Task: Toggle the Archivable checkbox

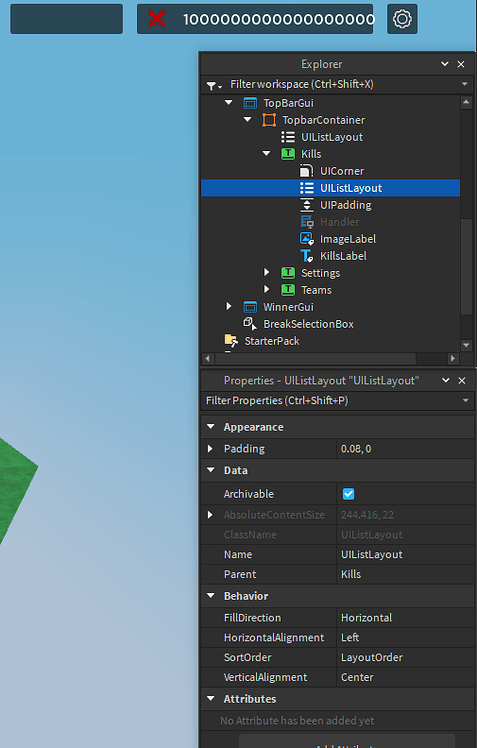Action: [349, 494]
